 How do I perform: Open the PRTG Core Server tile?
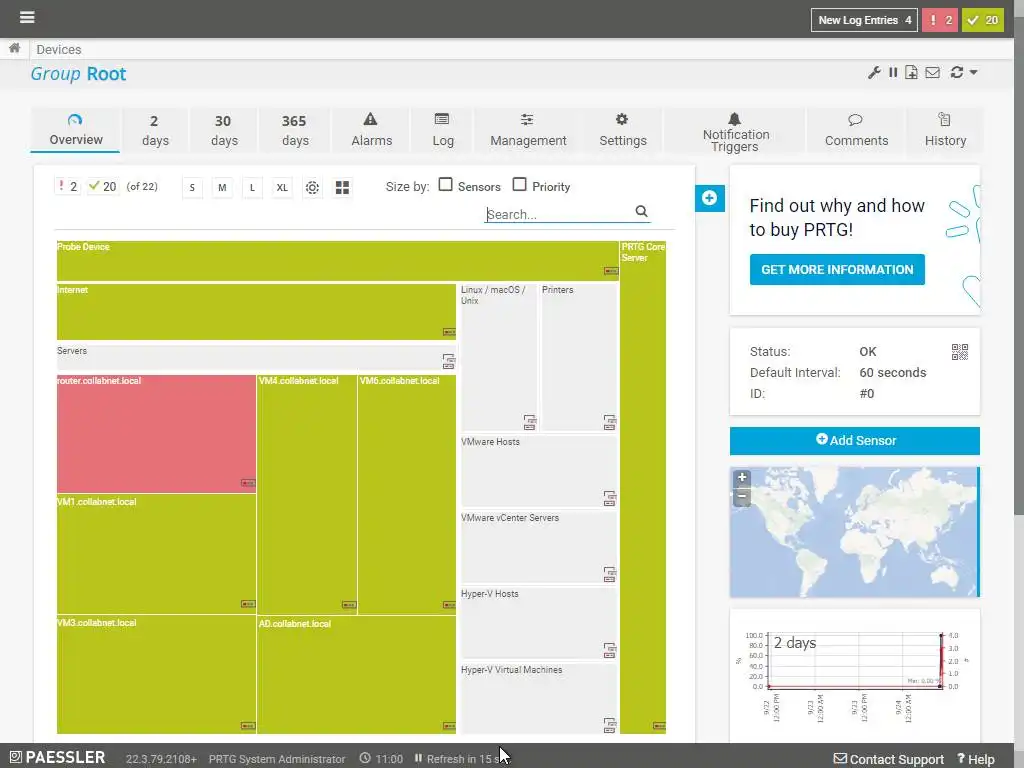coord(643,487)
